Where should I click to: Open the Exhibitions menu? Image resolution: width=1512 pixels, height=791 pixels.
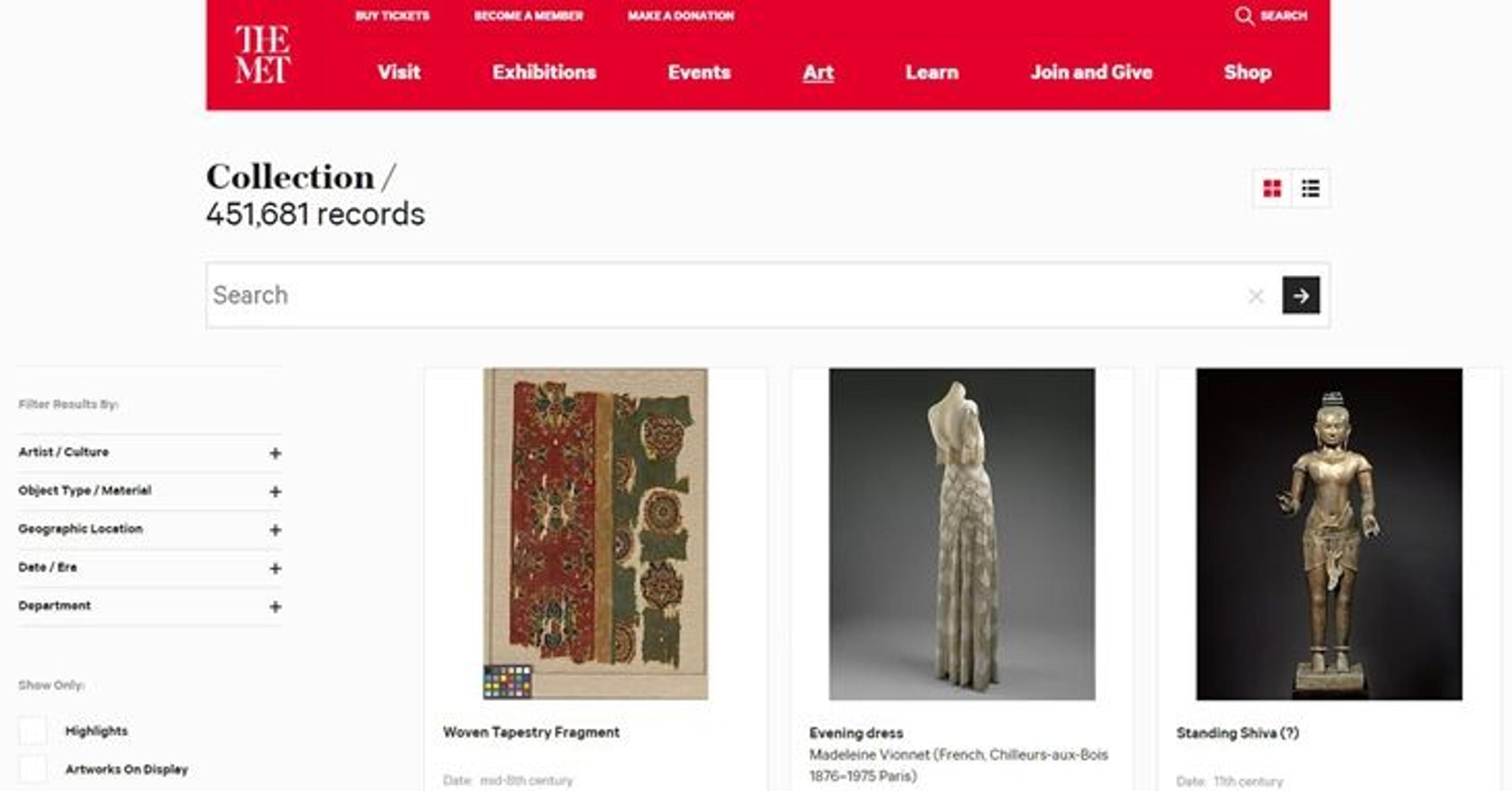tap(544, 72)
